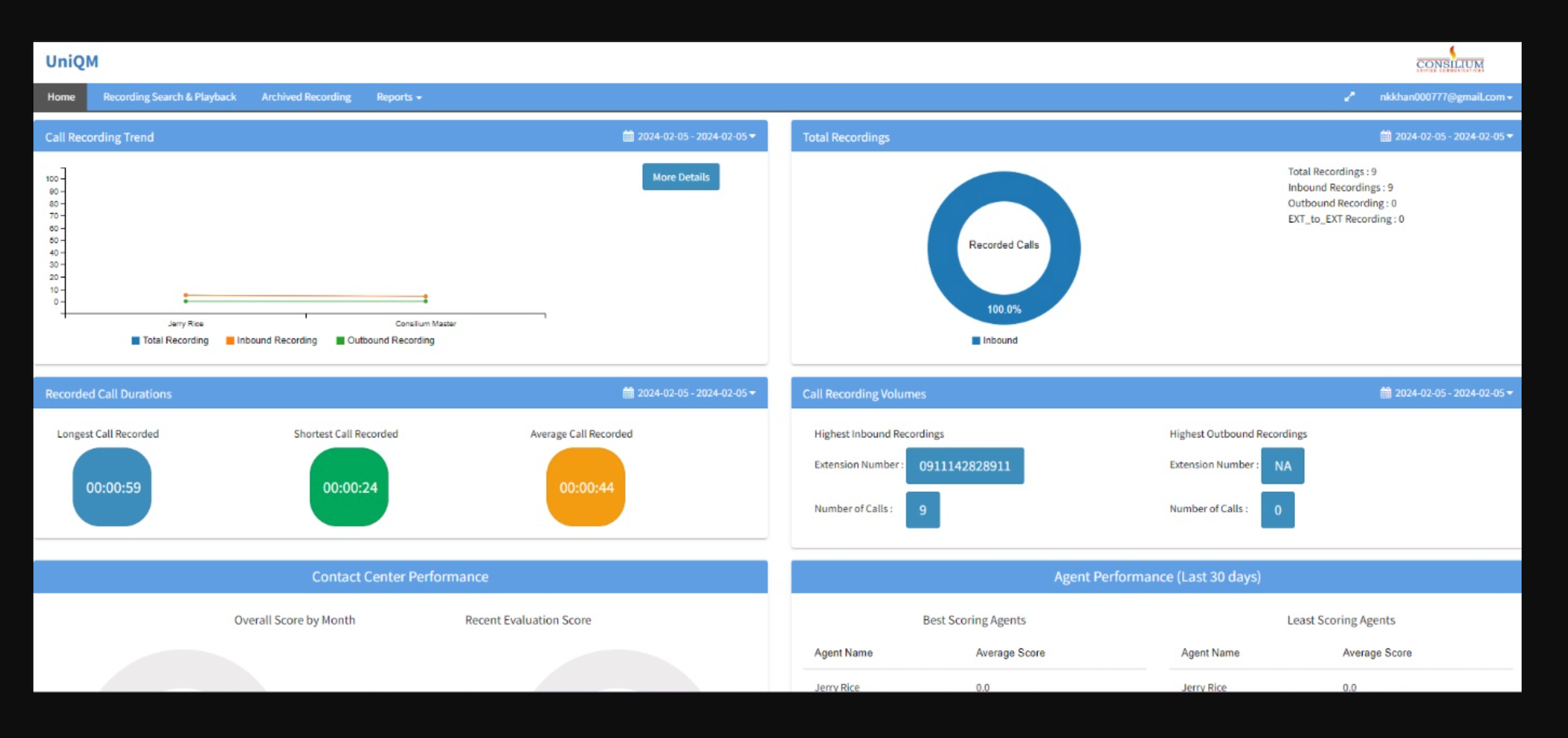
Task: Open the nkkhan000777@gmail.com account dropdown
Action: (x=1446, y=97)
